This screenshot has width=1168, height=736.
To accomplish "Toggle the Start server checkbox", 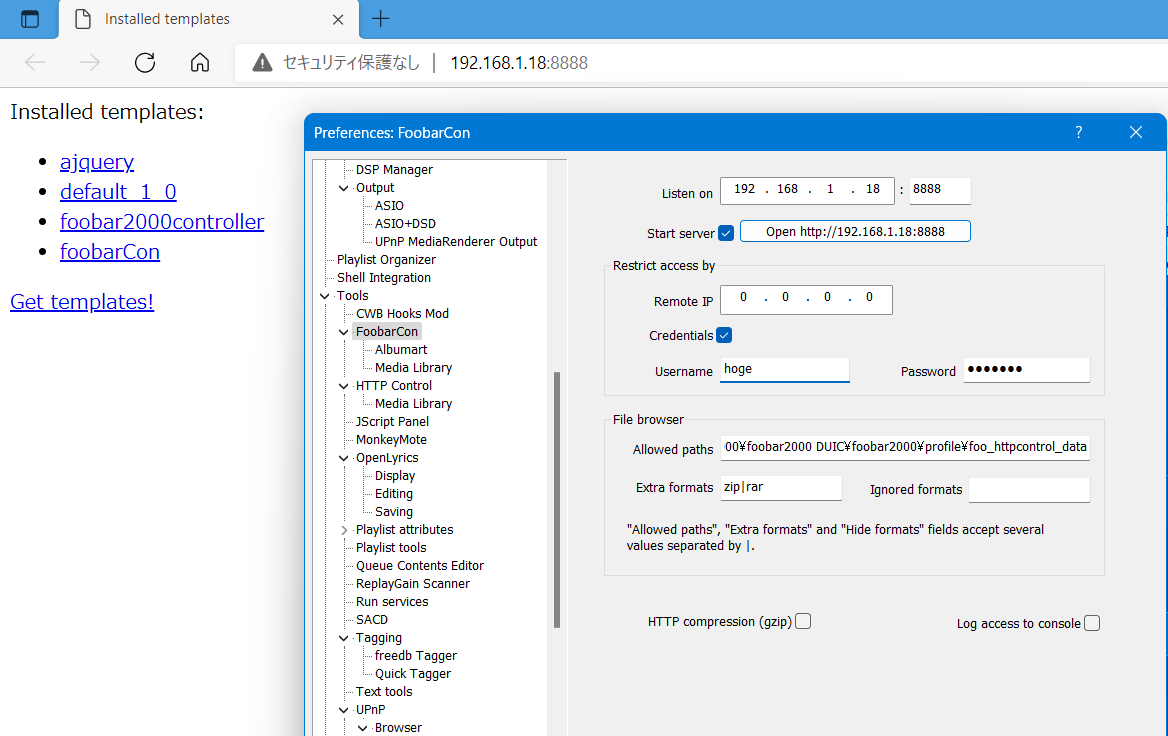I will 726,233.
